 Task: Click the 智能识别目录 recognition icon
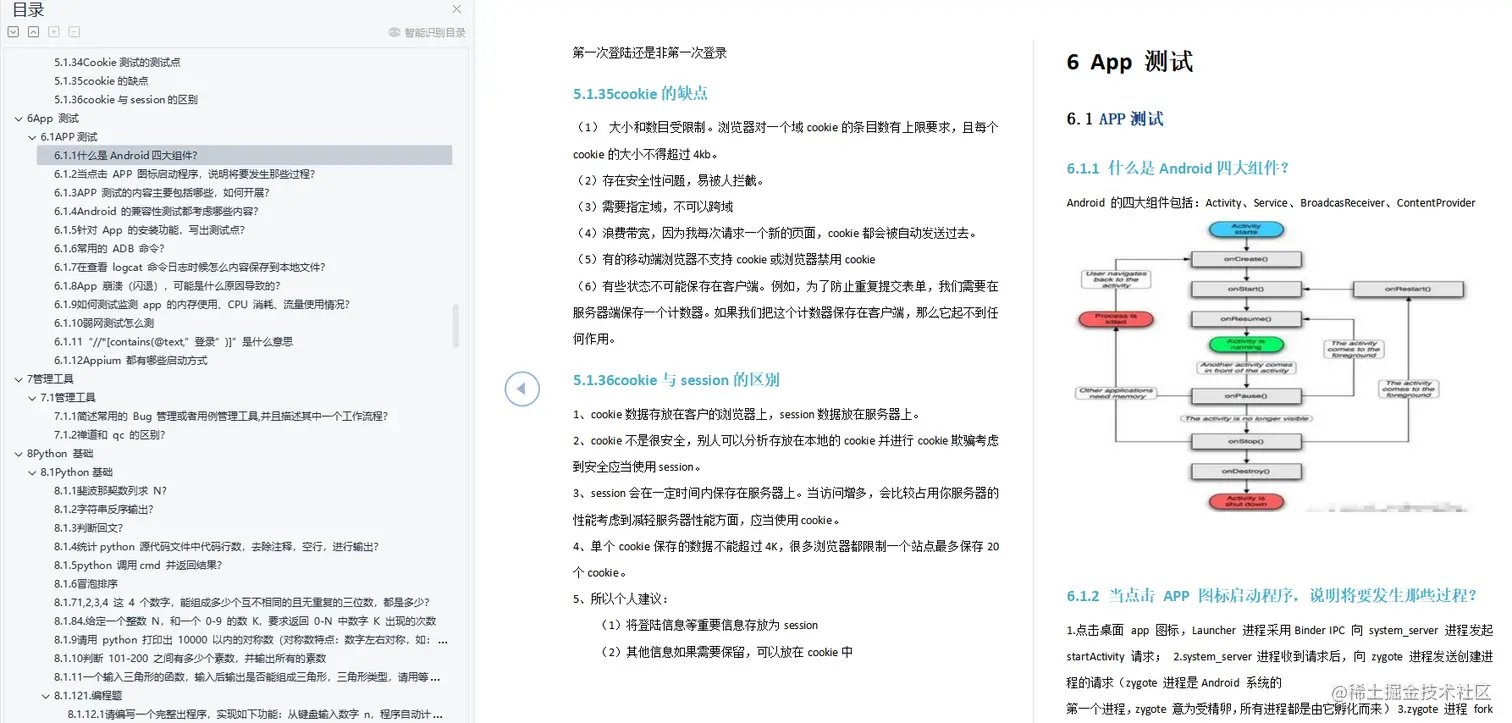coord(398,31)
